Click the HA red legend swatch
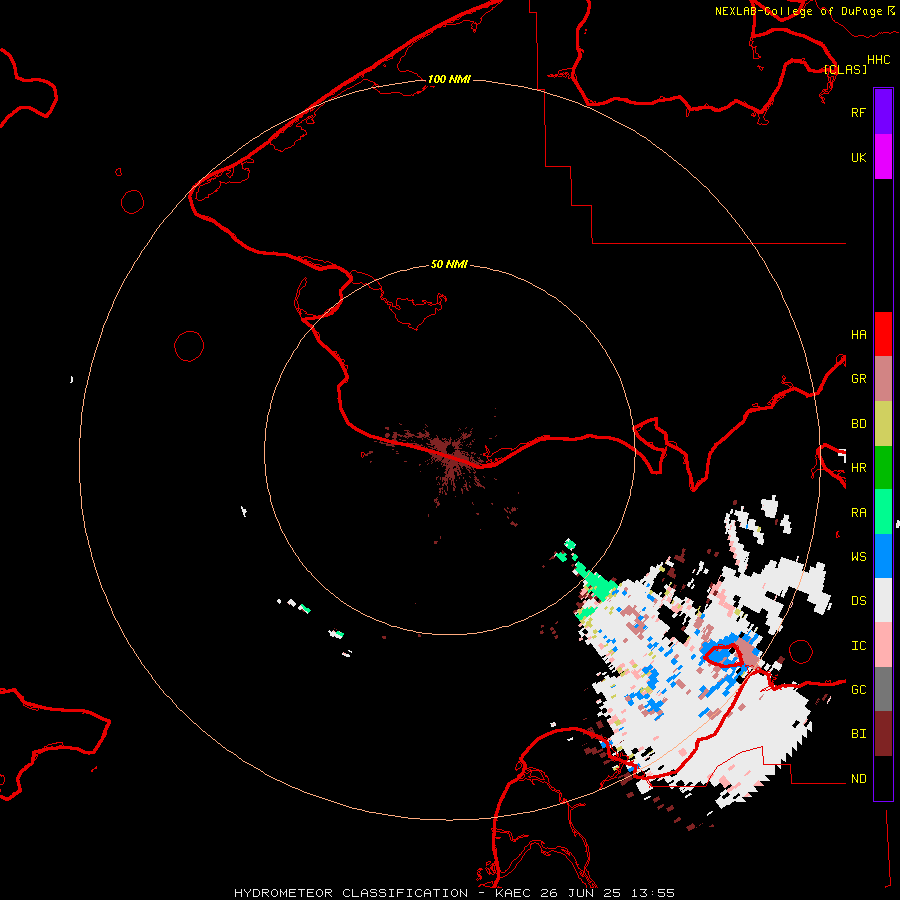900x900 pixels. tap(883, 334)
